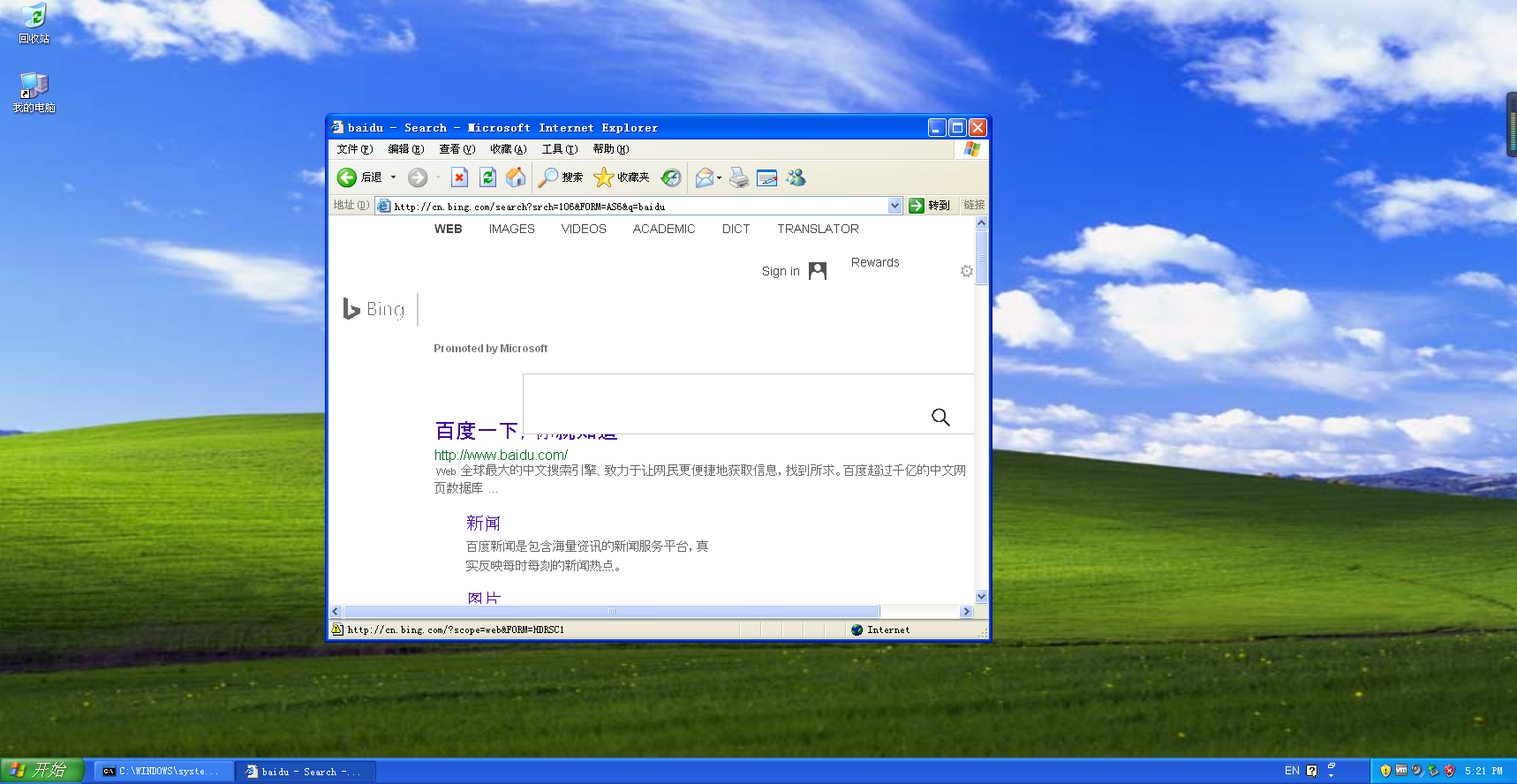
Task: Open the 工具(T) menu
Action: (559, 149)
